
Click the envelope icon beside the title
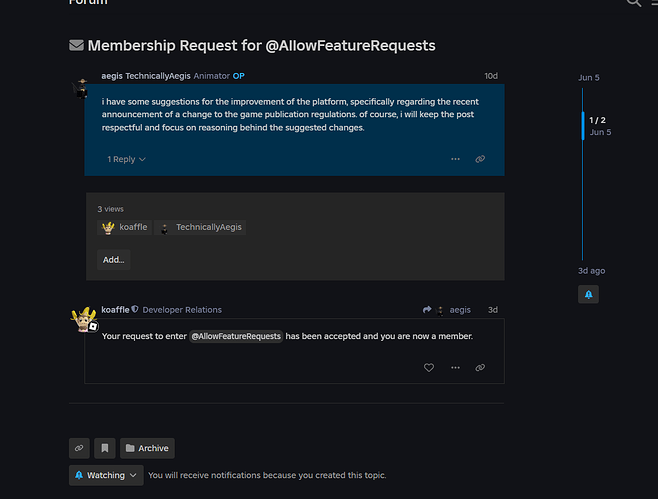coord(76,45)
